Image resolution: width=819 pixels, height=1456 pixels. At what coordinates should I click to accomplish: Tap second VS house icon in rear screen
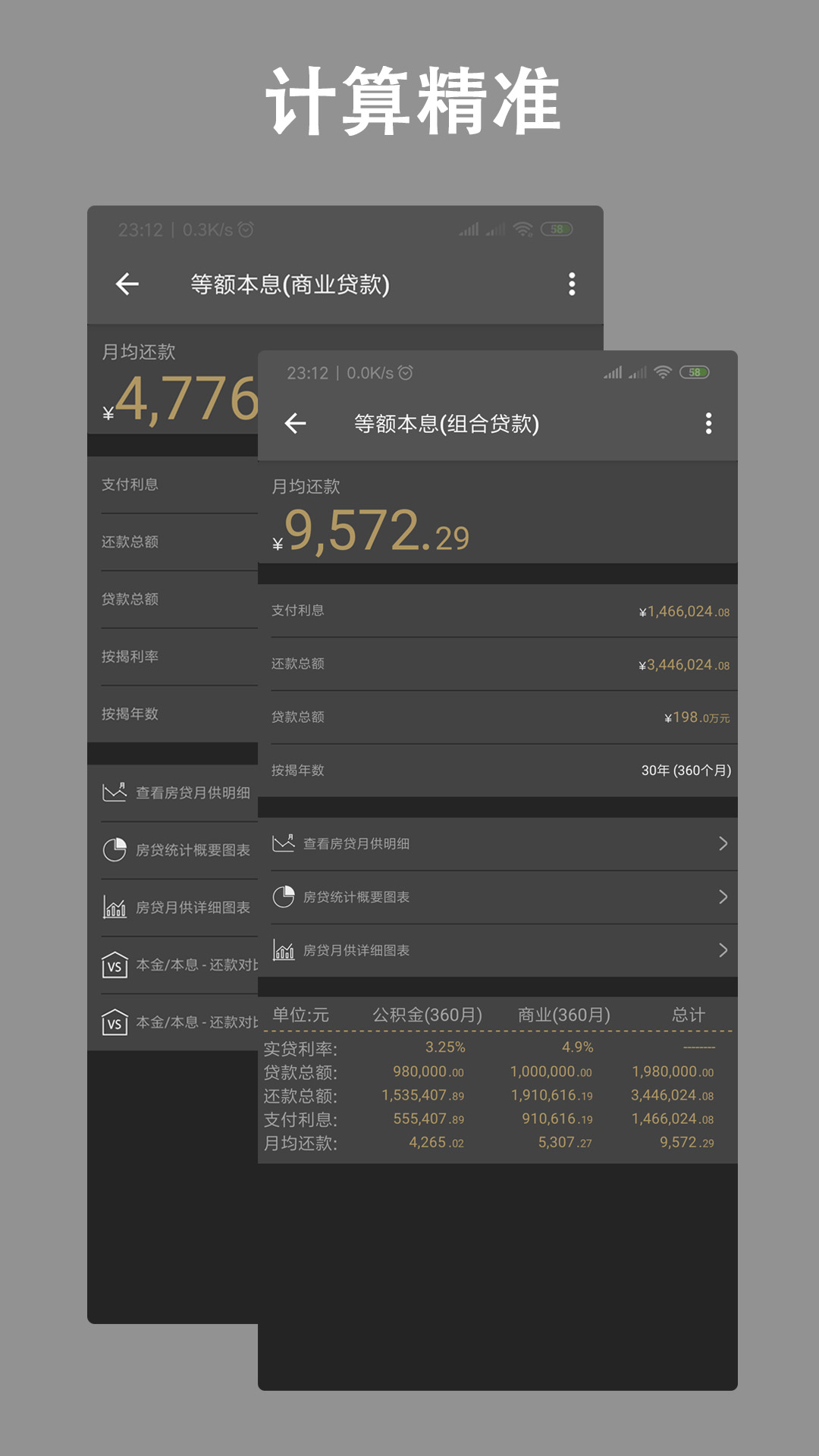tap(115, 1022)
